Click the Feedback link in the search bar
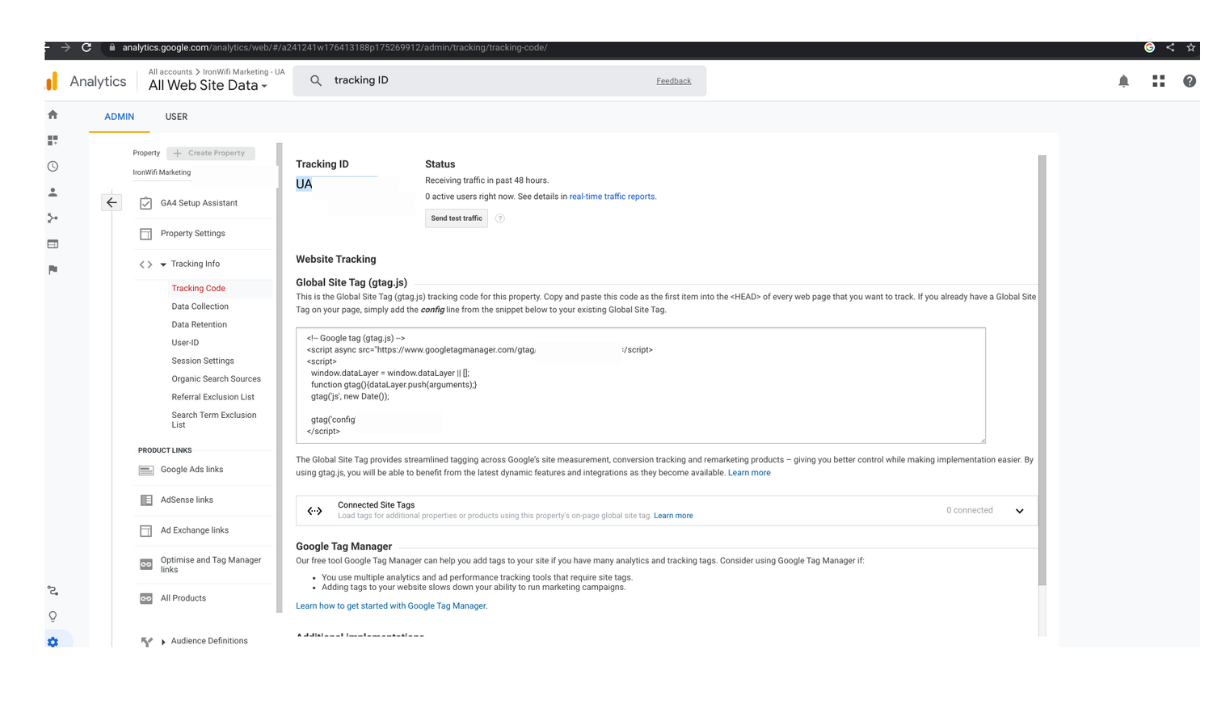 pyautogui.click(x=674, y=80)
